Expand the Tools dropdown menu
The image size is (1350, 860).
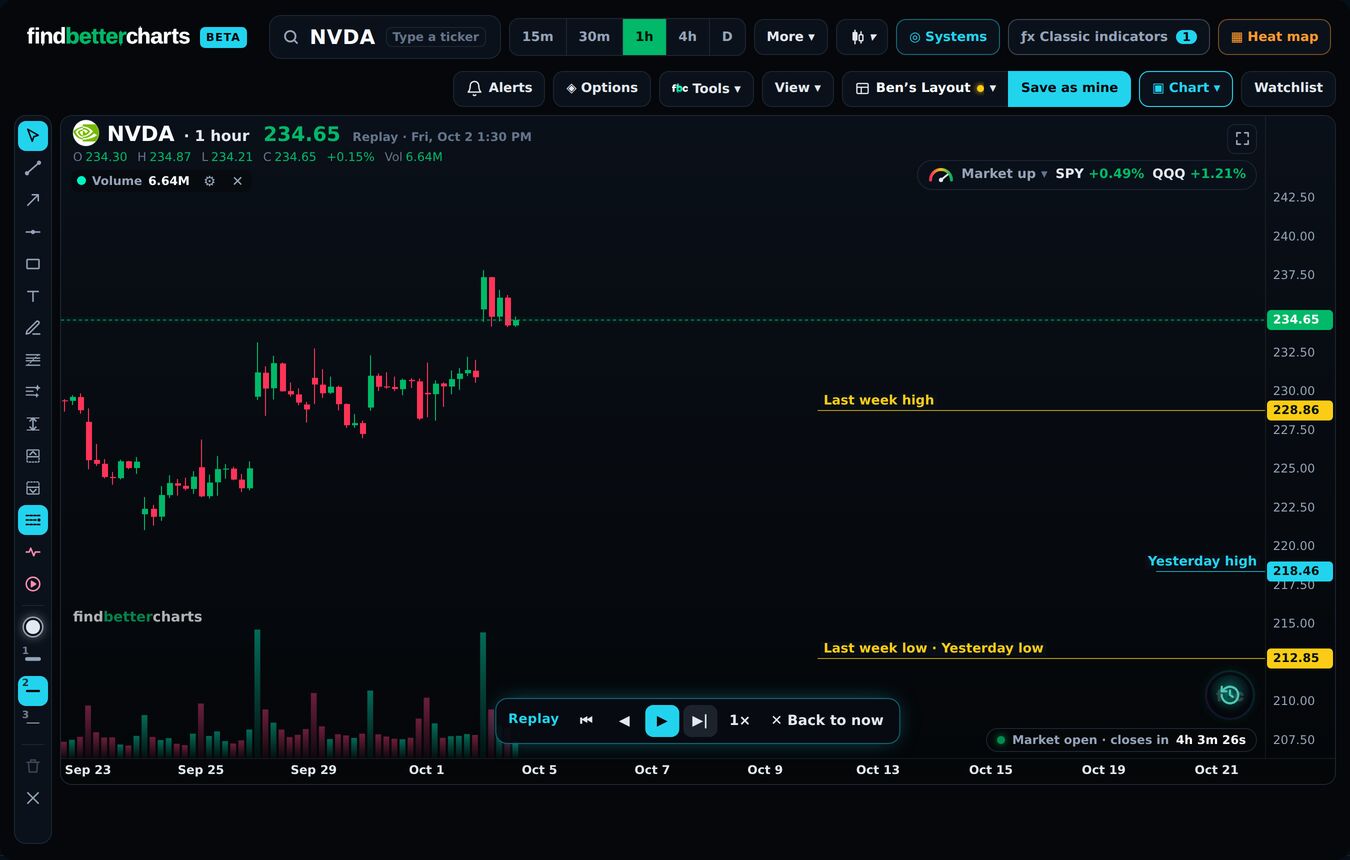tap(706, 88)
